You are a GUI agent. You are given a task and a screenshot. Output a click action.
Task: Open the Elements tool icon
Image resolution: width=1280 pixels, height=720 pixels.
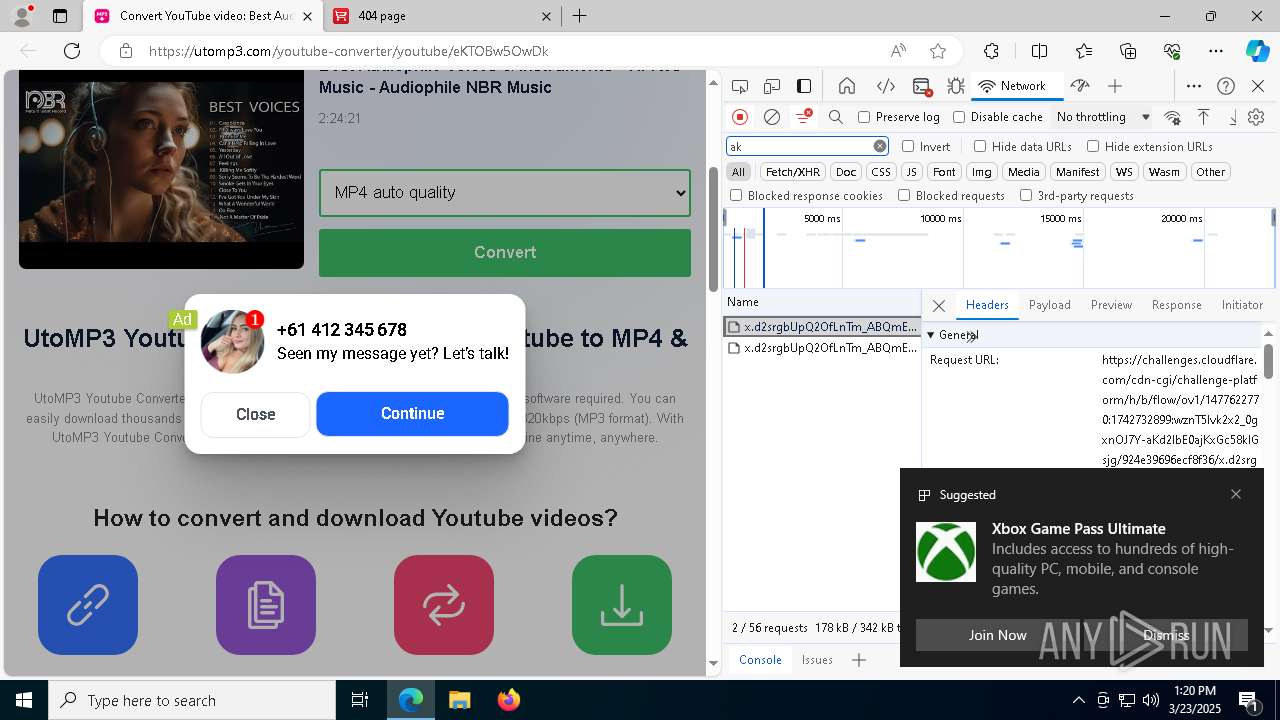tap(885, 86)
